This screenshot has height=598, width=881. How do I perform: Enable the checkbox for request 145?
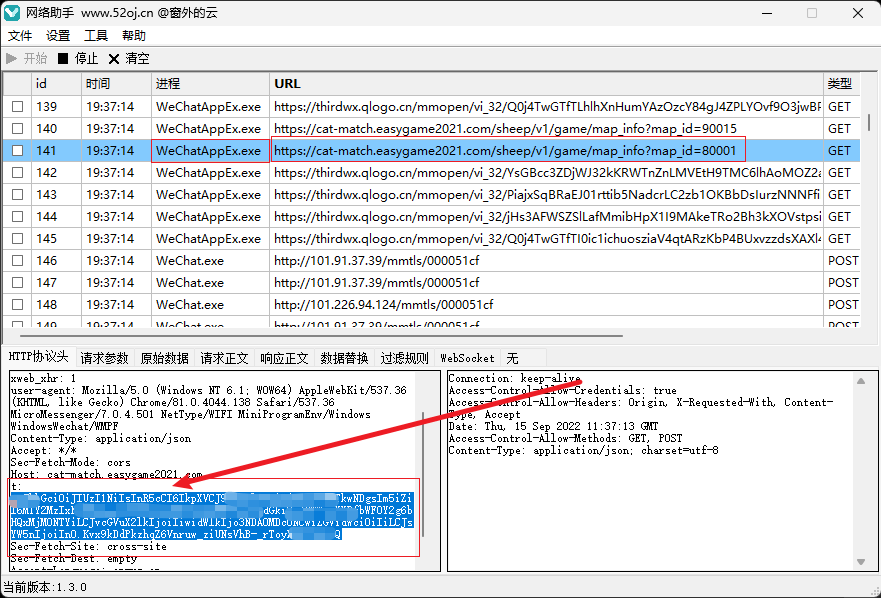18,238
